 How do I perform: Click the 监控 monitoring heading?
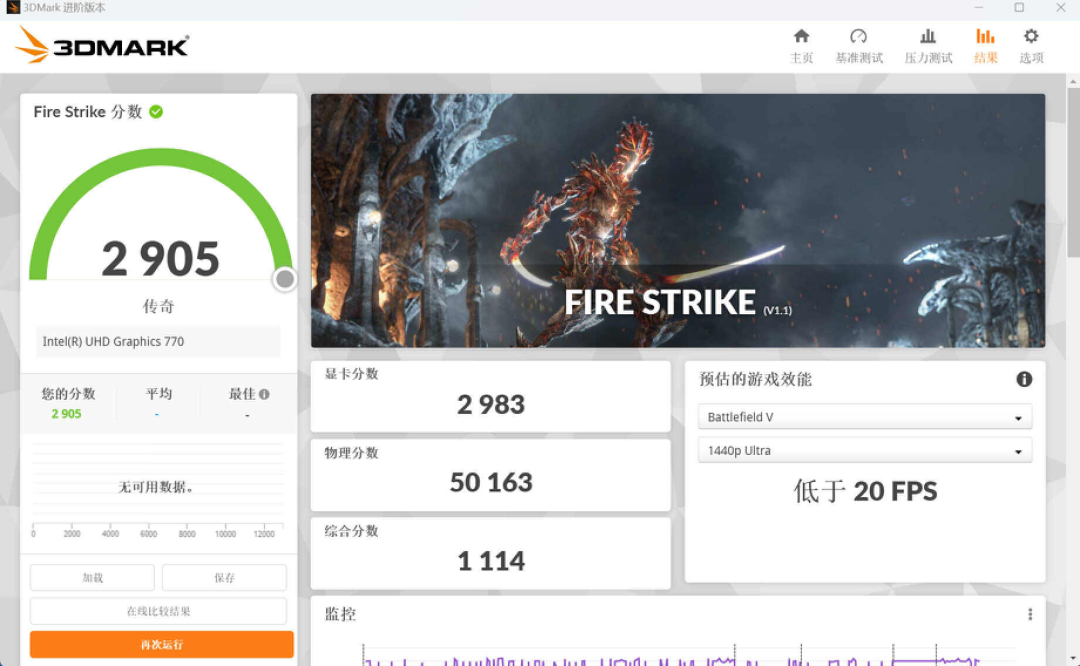(x=340, y=614)
